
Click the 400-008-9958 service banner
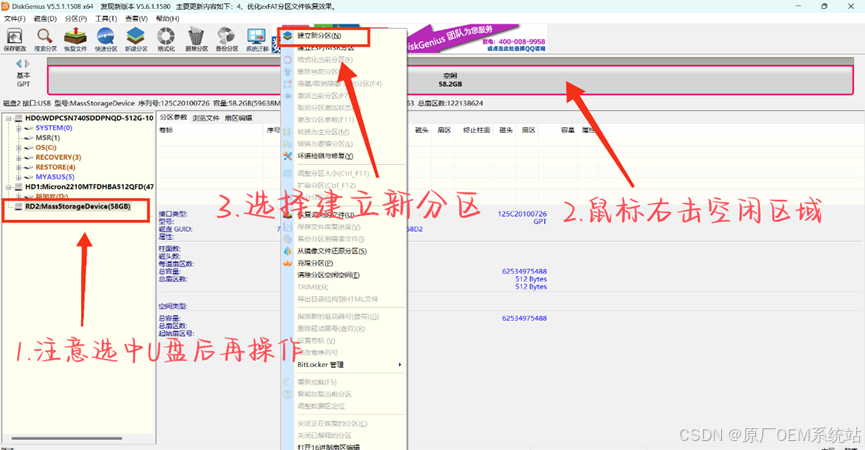click(514, 42)
